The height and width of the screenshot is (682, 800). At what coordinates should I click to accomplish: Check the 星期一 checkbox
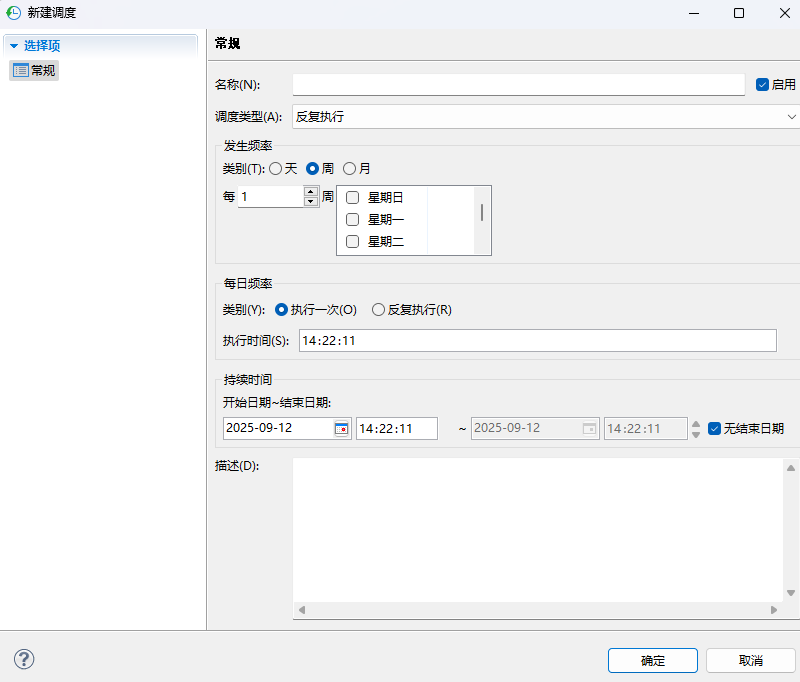point(352,219)
